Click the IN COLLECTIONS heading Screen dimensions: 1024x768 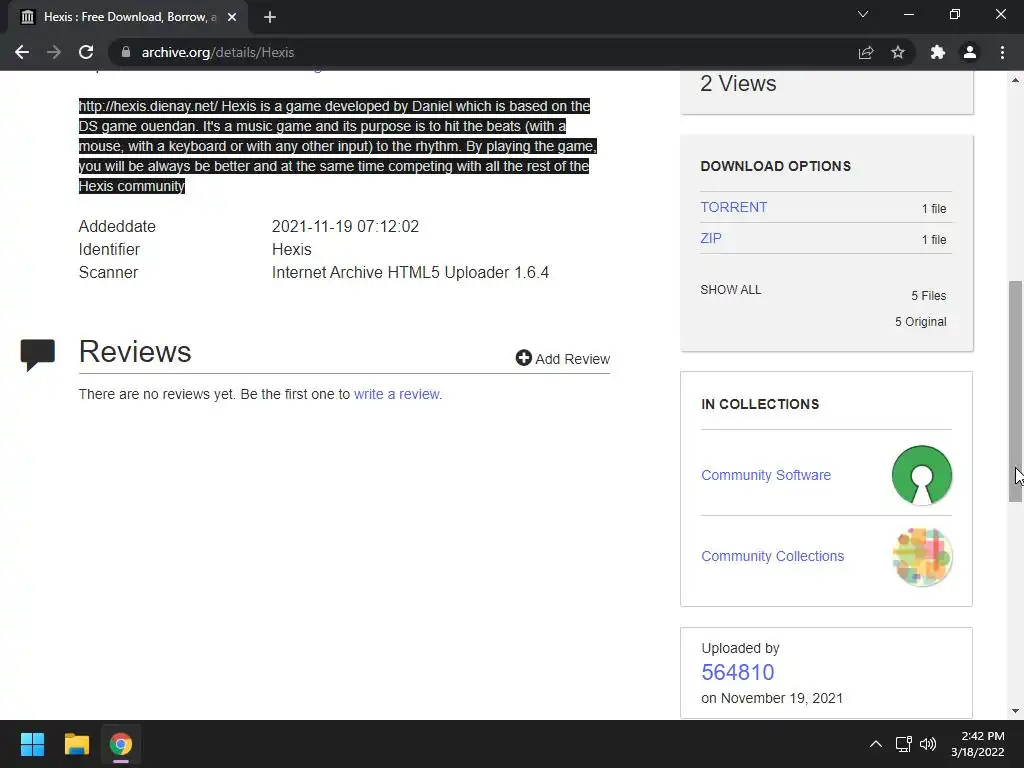click(760, 404)
